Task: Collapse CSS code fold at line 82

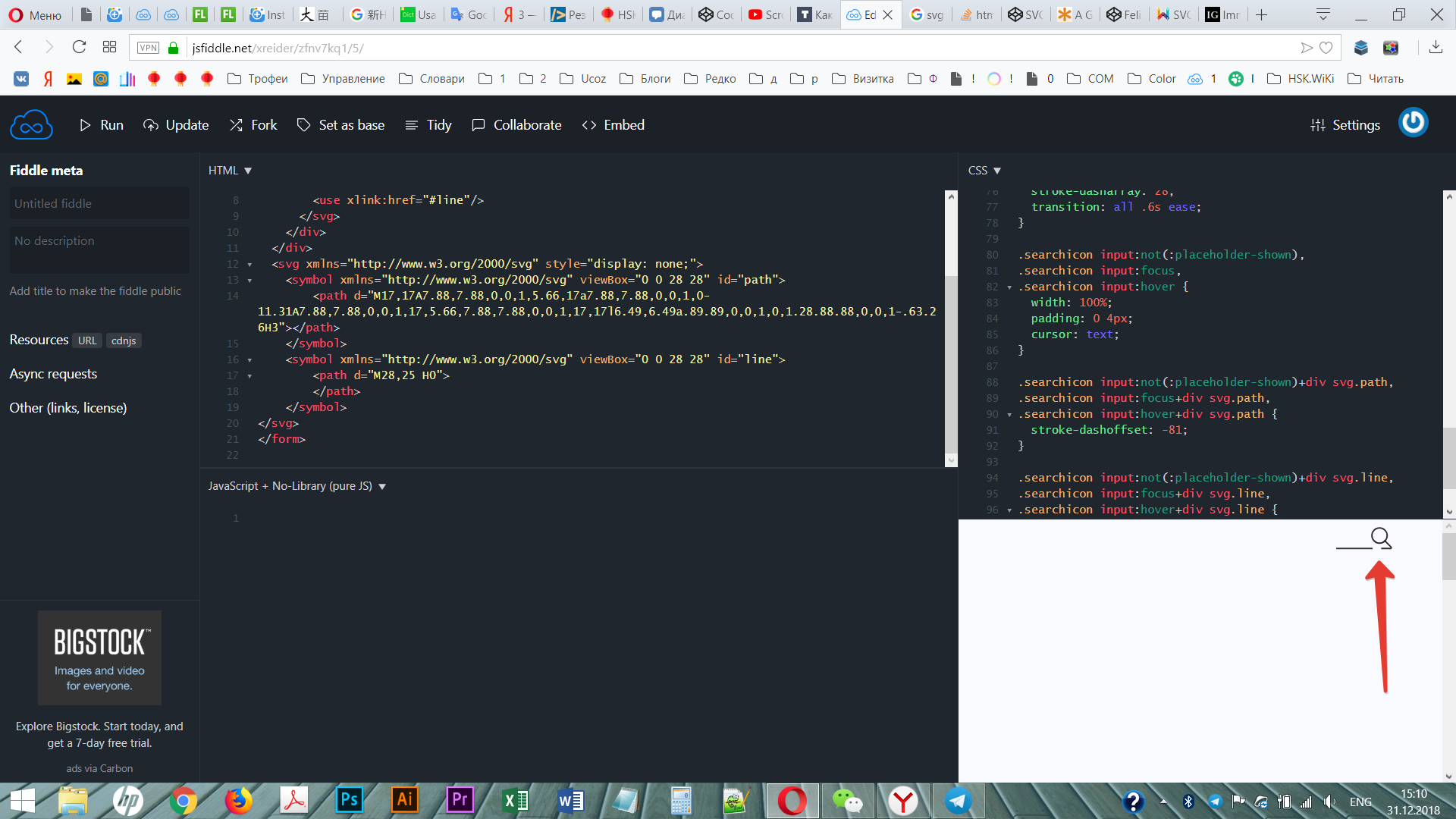Action: click(1009, 287)
